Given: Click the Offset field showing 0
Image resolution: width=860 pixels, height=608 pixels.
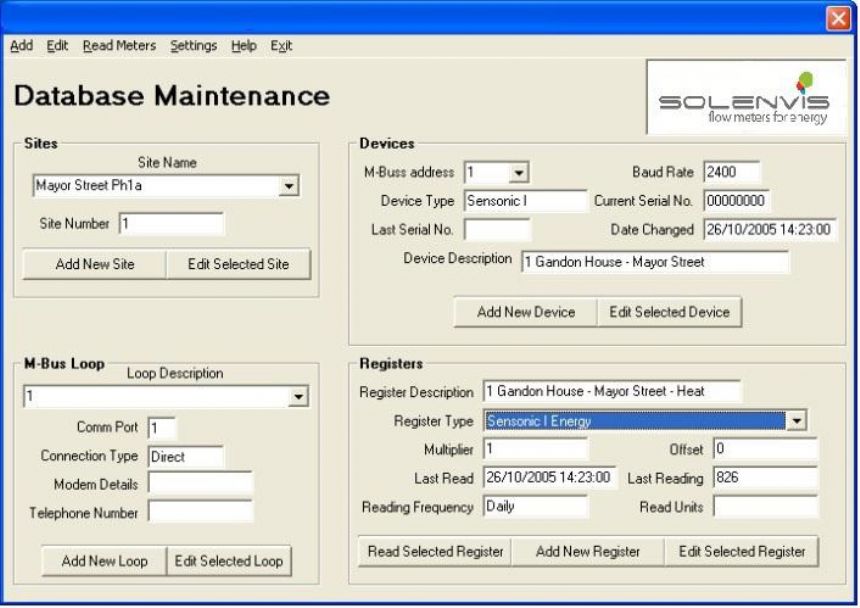Looking at the screenshot, I should 765,449.
